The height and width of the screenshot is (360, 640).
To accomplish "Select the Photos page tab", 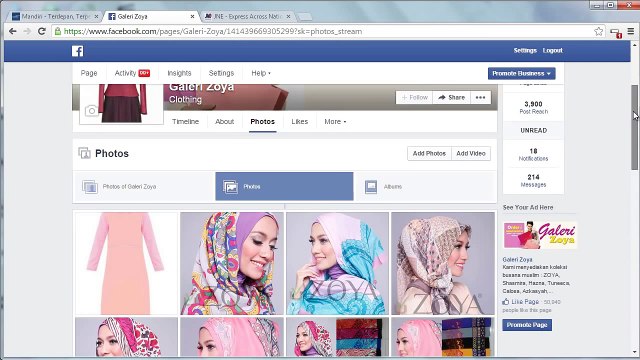I will [x=262, y=122].
